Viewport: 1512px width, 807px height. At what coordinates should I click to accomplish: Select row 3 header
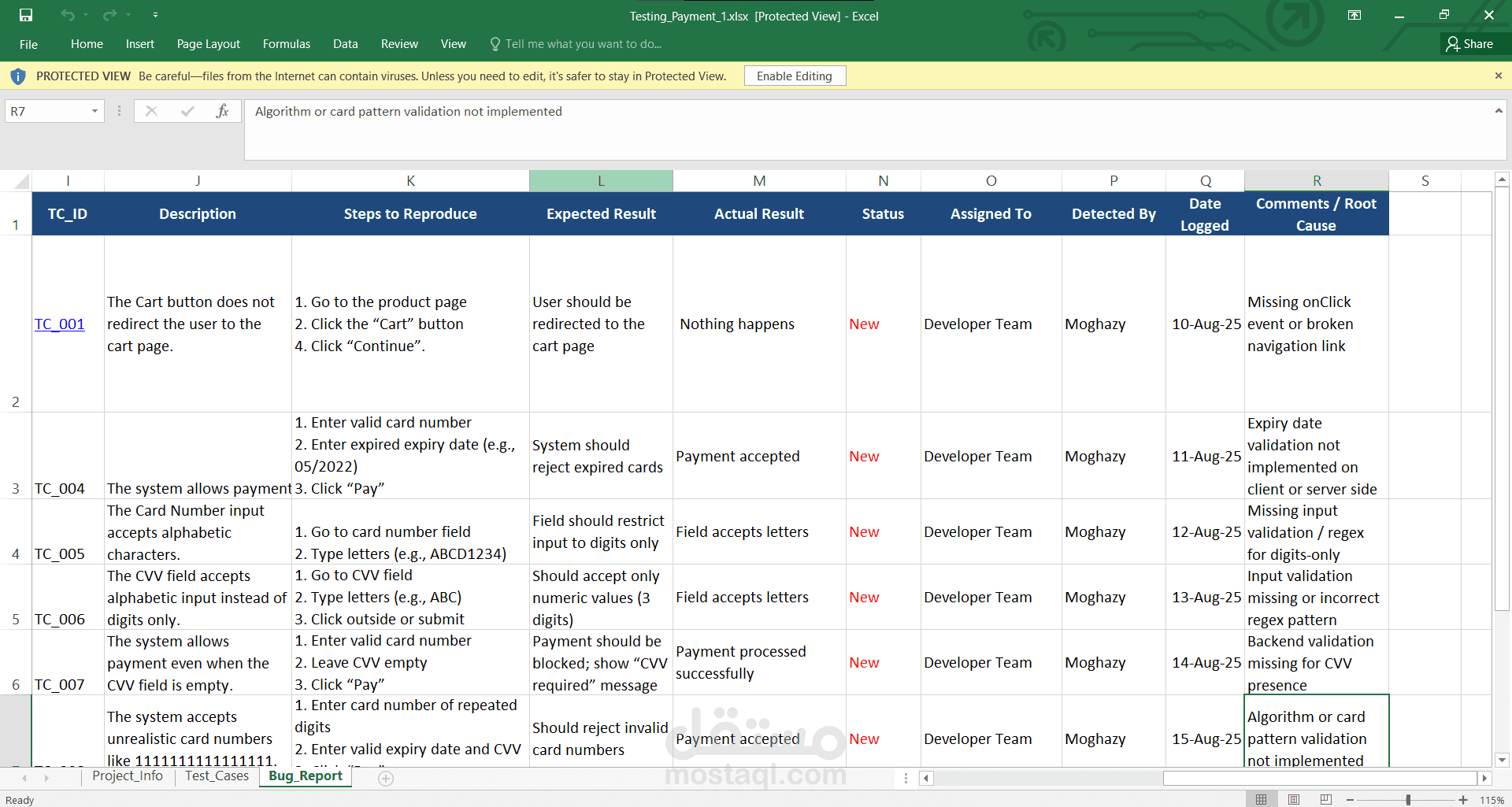(16, 456)
